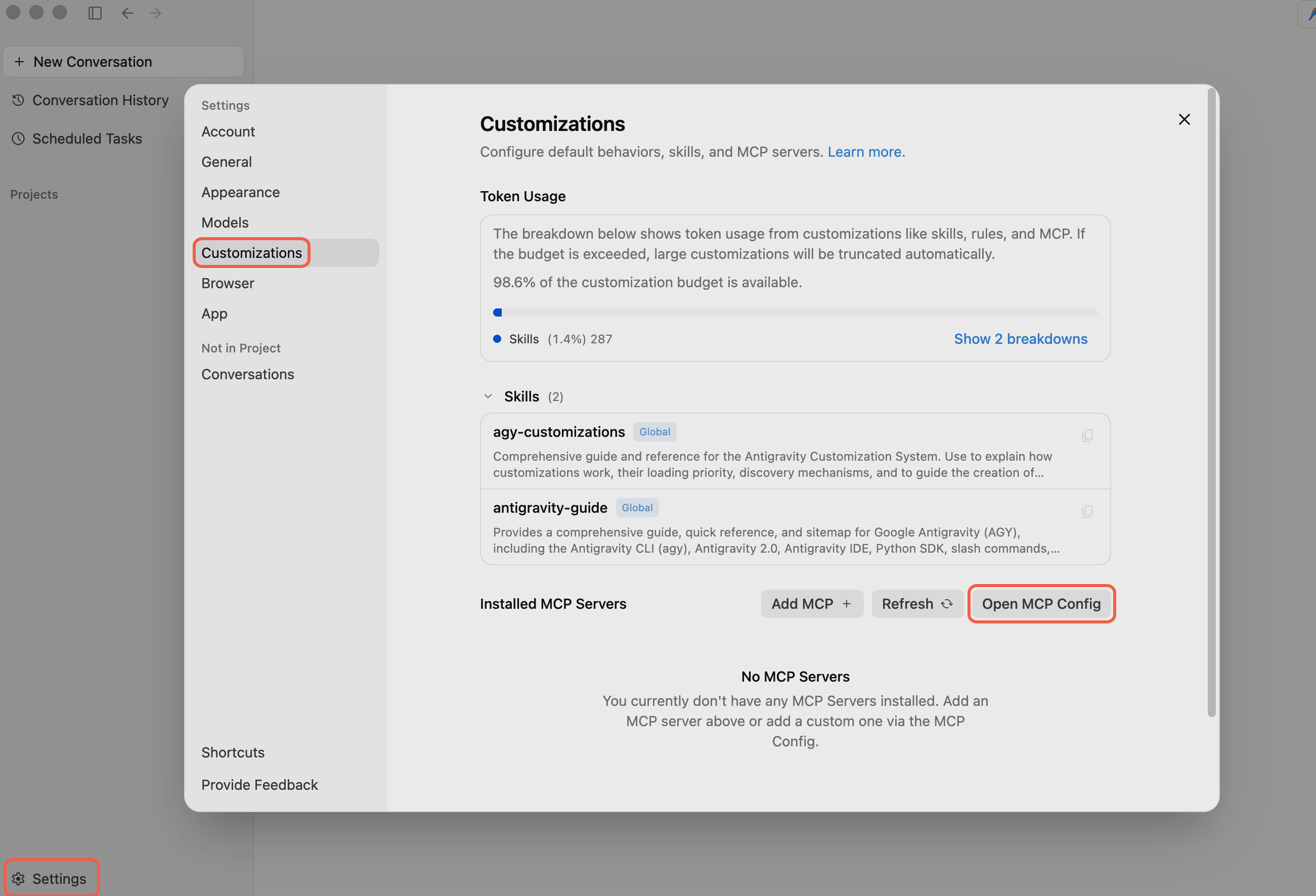Click the Global badge beside antigravity-guide

tap(637, 508)
